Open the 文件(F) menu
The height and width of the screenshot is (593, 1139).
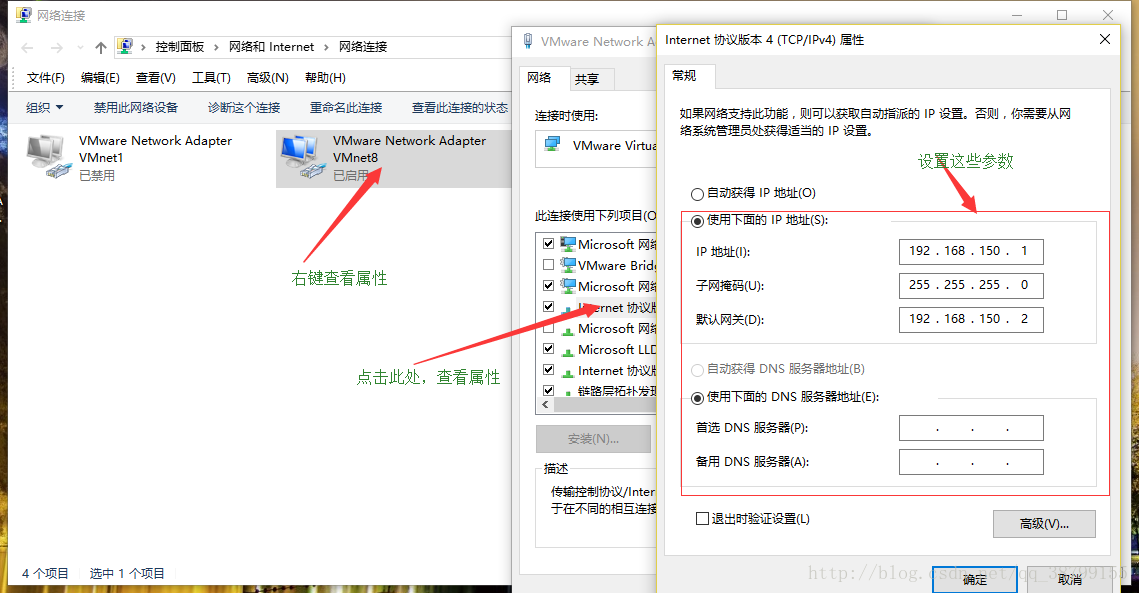46,78
